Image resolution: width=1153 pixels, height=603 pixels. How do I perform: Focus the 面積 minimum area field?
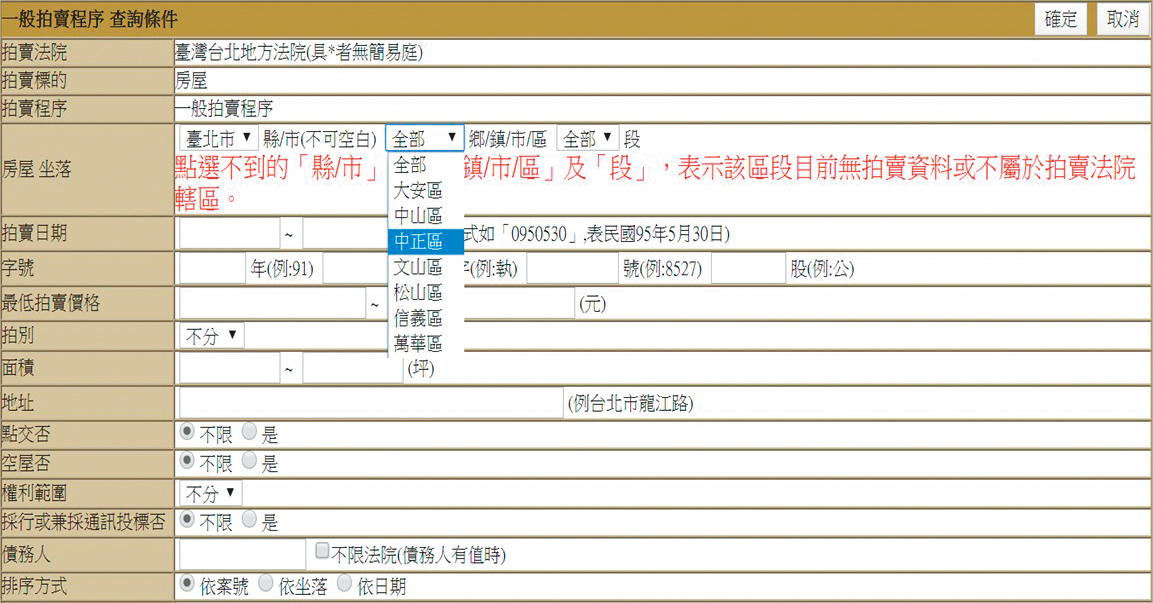pos(229,368)
